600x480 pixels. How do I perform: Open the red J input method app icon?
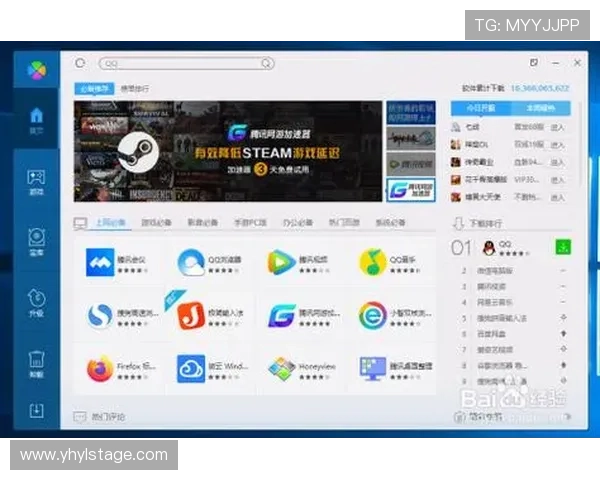[x=191, y=315]
